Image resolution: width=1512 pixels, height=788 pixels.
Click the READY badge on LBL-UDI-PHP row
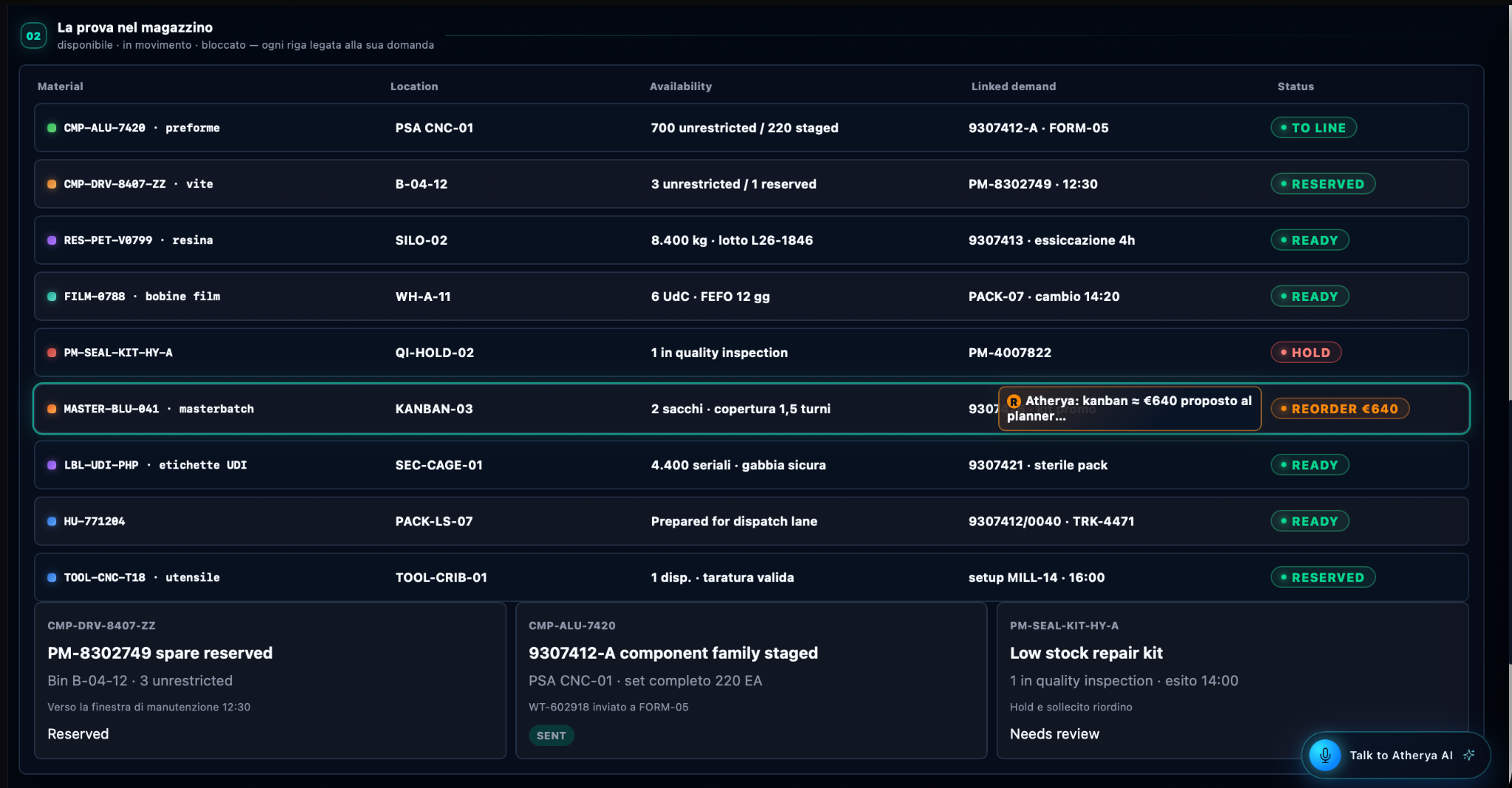[x=1310, y=465]
